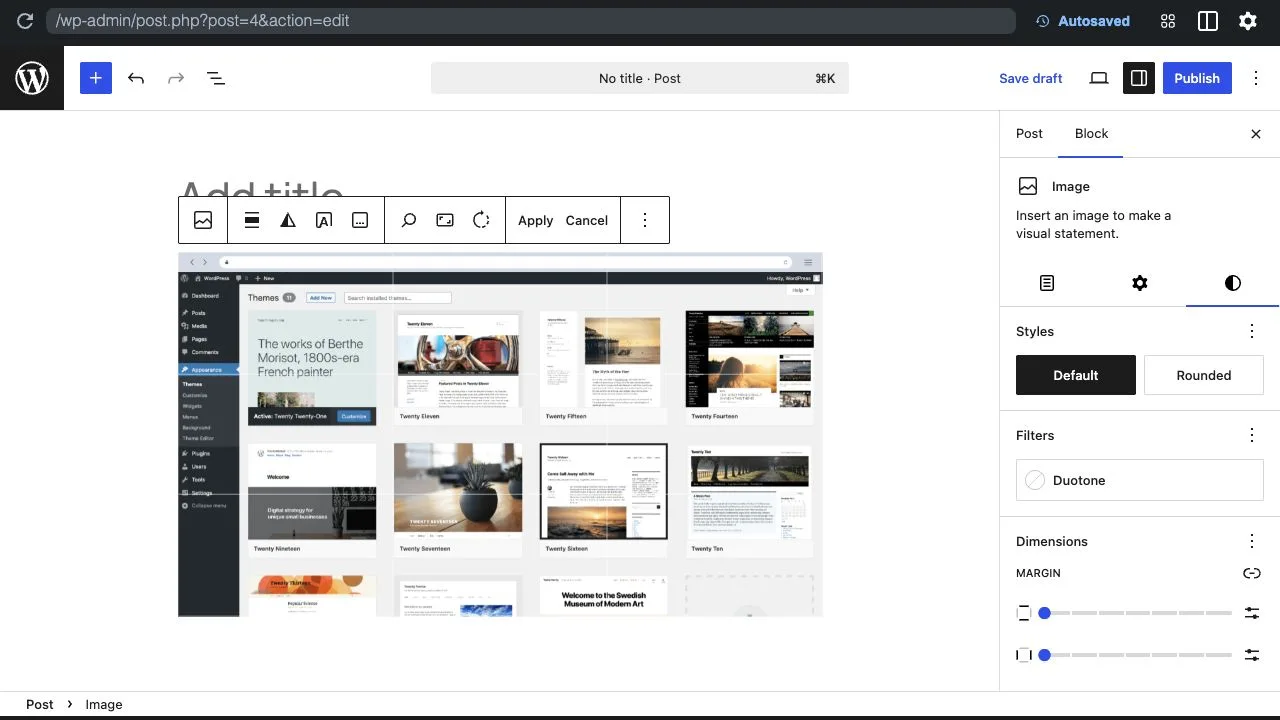Set custom size for first margin
The width and height of the screenshot is (1280, 720).
(x=1252, y=613)
